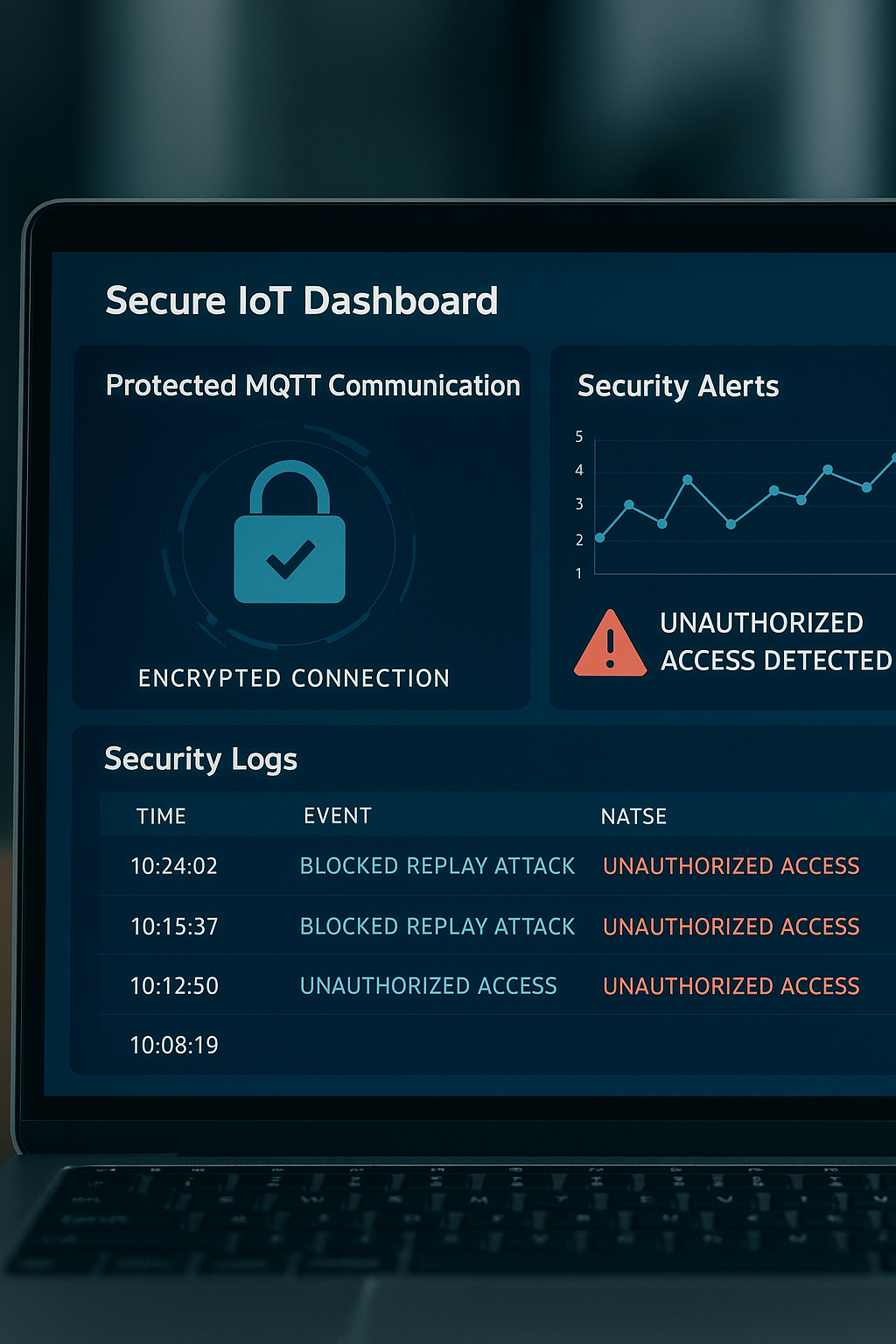Open the Protected MQTT Communication panel heading
The image size is (896, 1344).
click(x=312, y=386)
